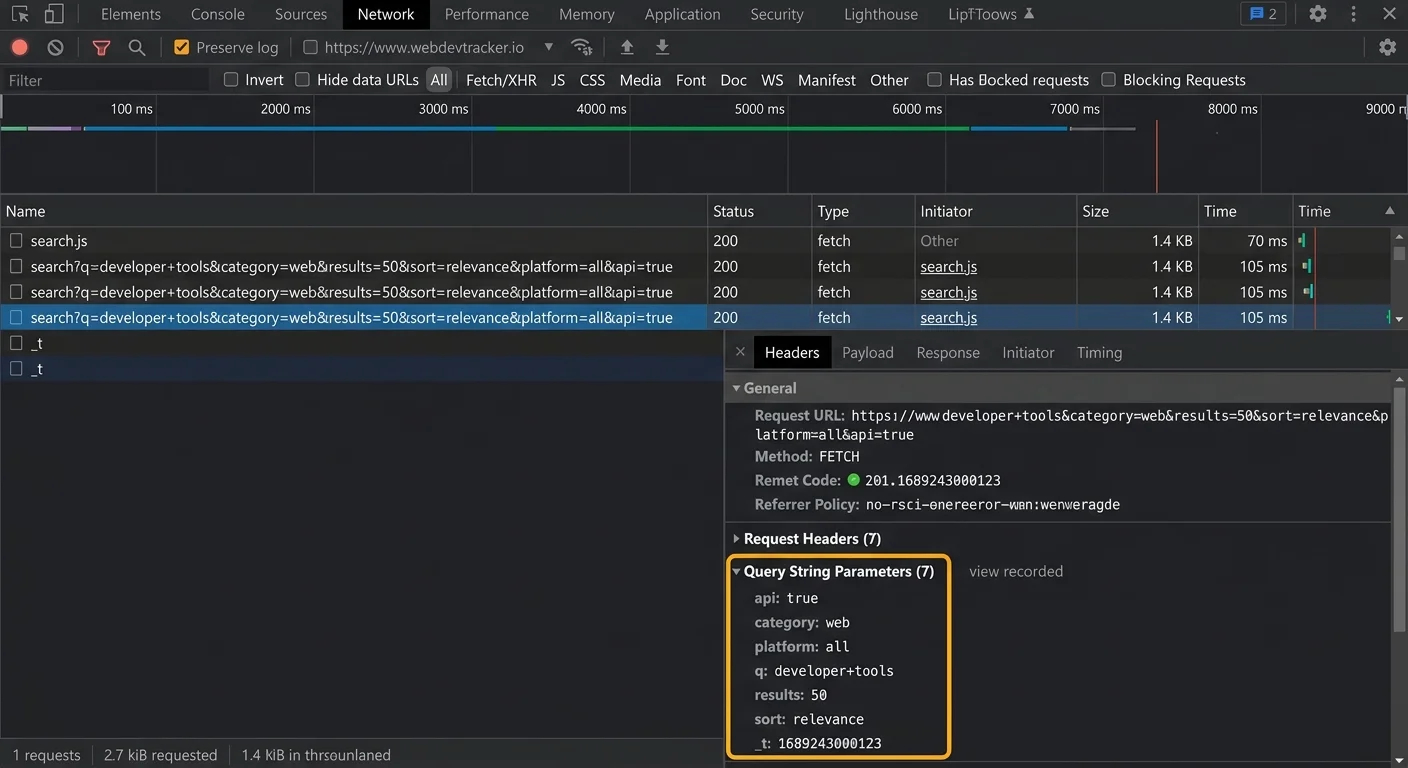This screenshot has width=1408, height=768.
Task: Select the search.js request row
Action: point(353,241)
